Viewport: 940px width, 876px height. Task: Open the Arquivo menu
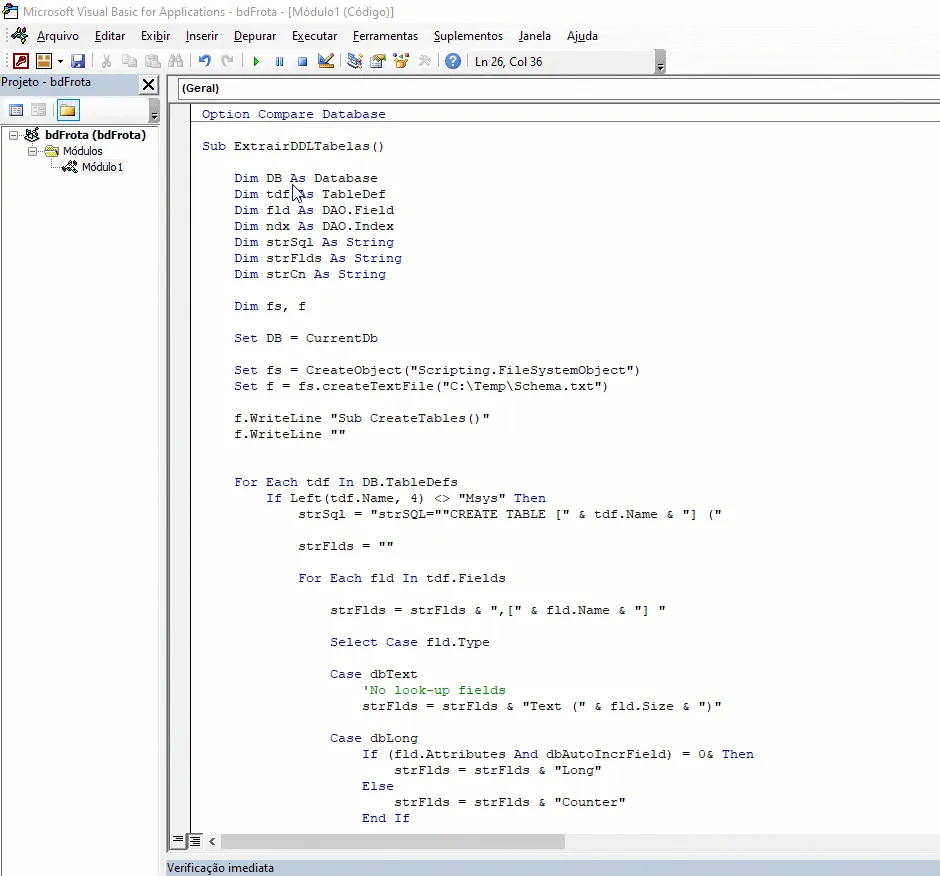(x=58, y=36)
